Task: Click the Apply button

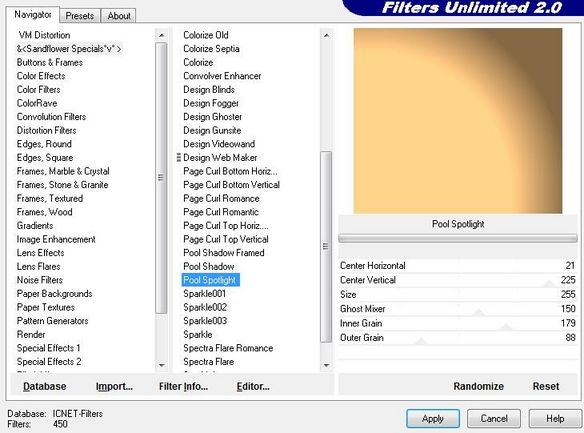Action: coord(433,418)
